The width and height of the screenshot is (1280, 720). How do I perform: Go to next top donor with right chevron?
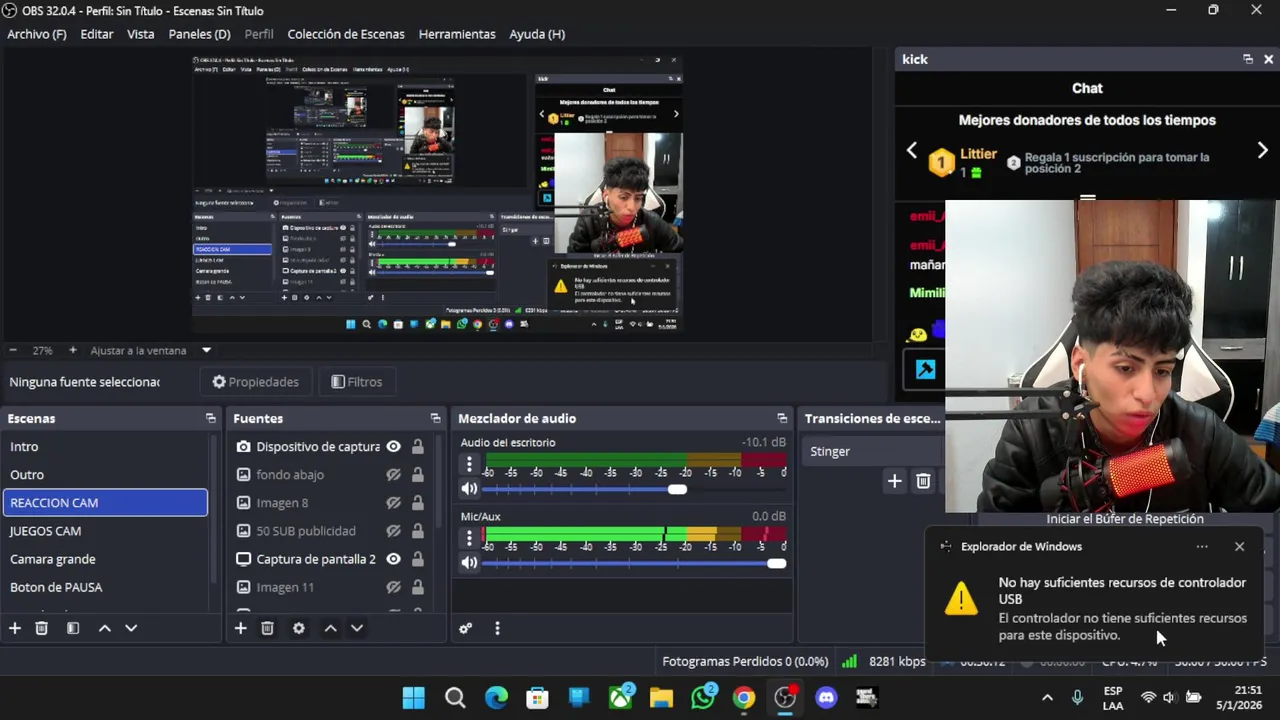click(1262, 150)
